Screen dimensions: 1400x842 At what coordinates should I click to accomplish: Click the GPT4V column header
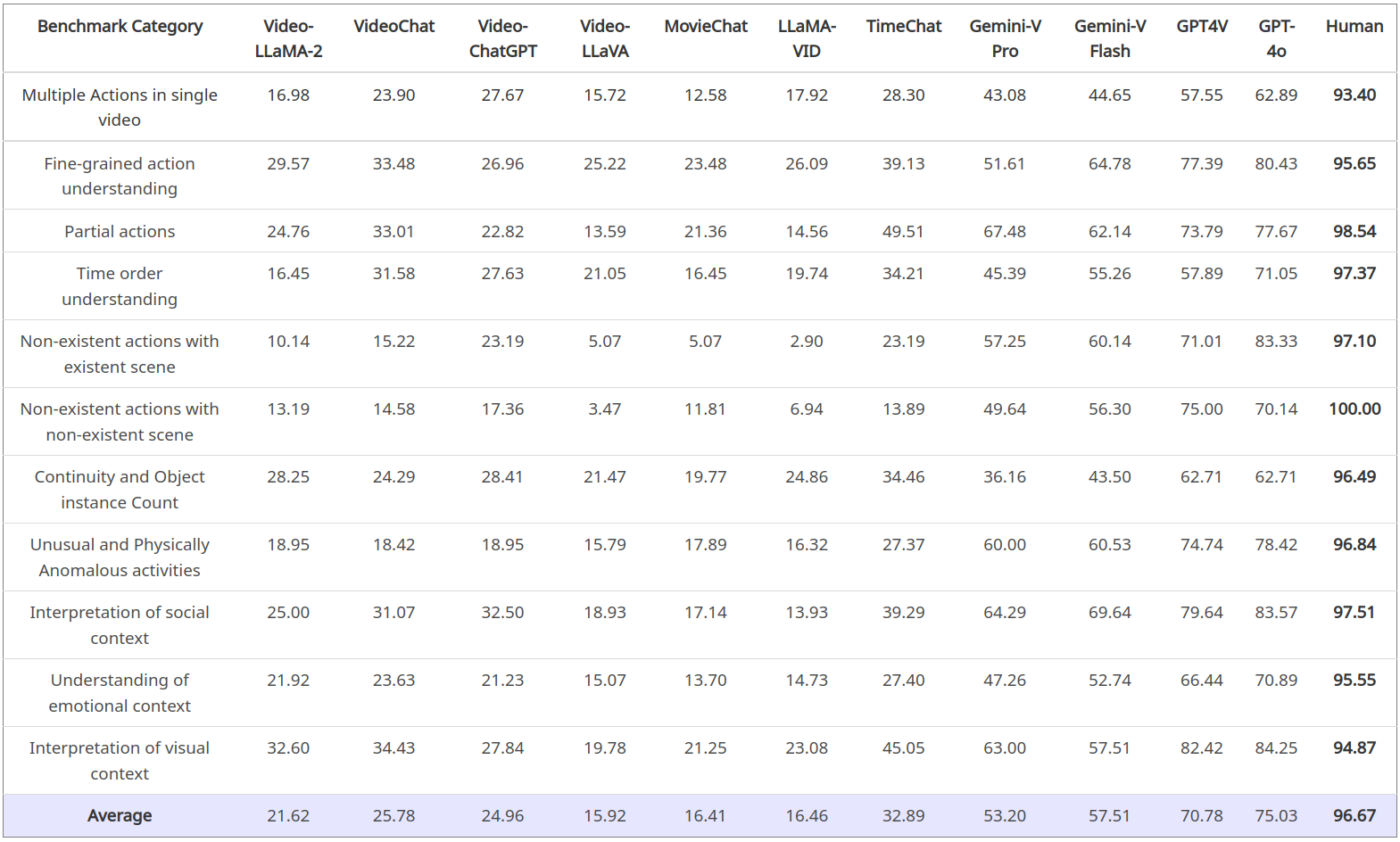pyautogui.click(x=1202, y=27)
